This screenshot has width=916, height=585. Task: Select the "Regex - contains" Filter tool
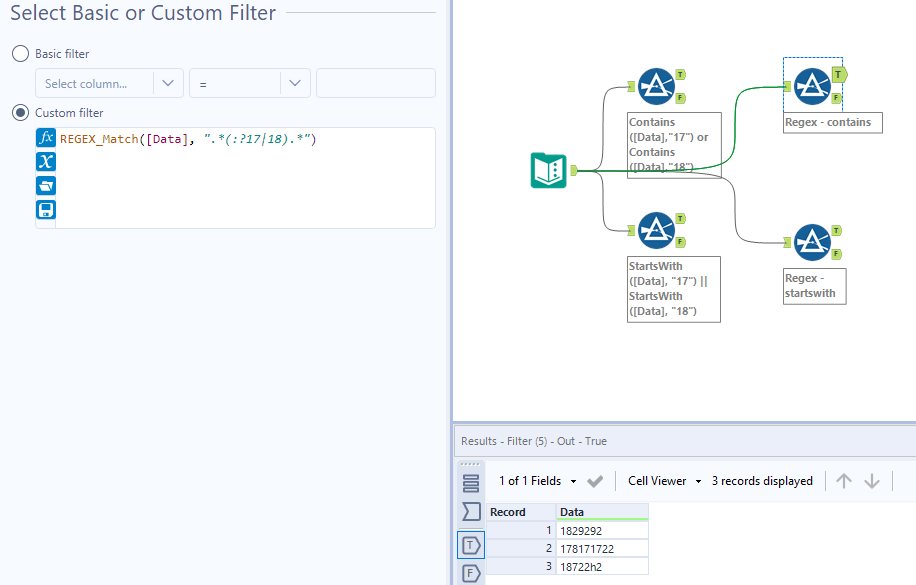[813, 85]
